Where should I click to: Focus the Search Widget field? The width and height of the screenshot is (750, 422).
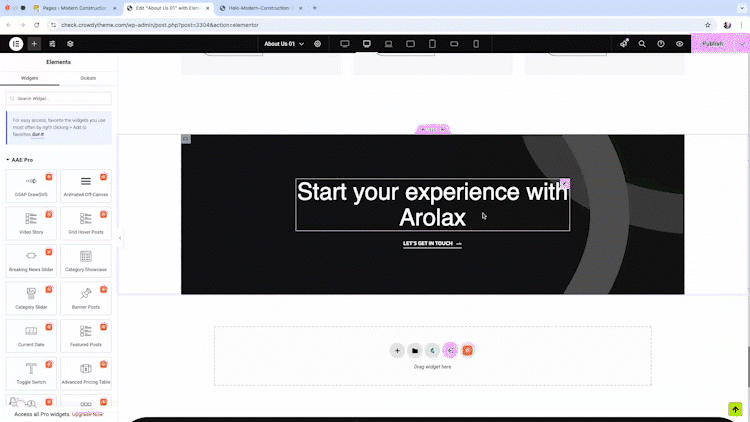58,99
